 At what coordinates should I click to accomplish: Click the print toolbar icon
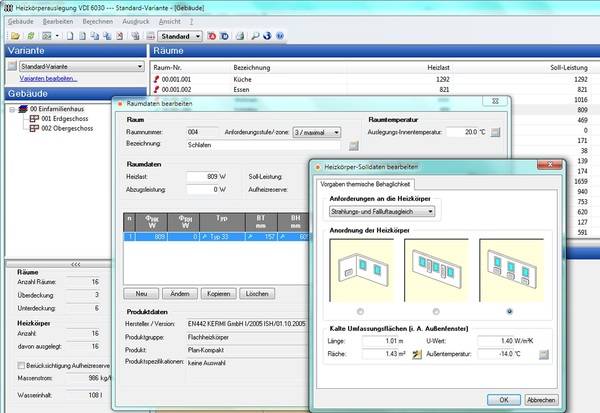(x=242, y=35)
